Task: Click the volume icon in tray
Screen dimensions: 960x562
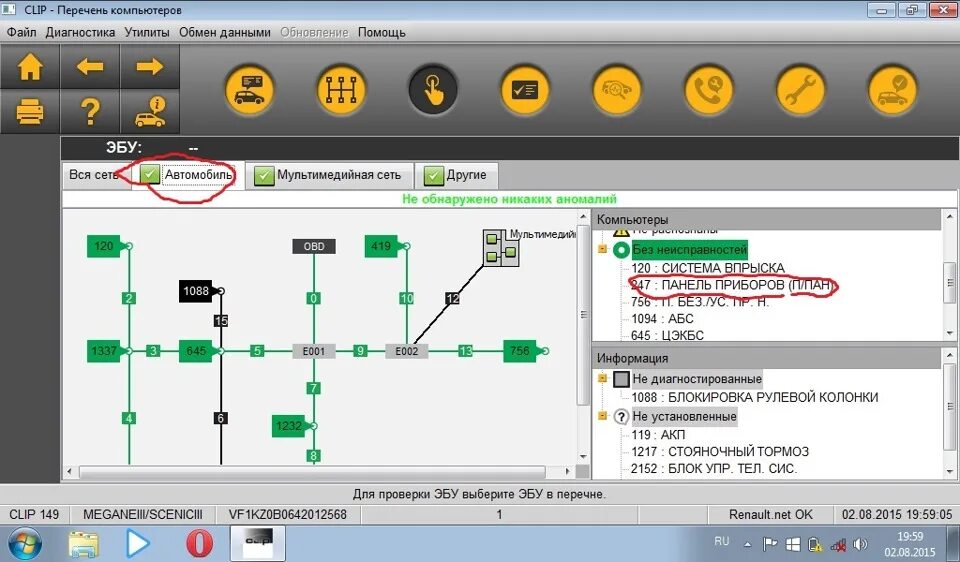Action: pyautogui.click(x=860, y=544)
